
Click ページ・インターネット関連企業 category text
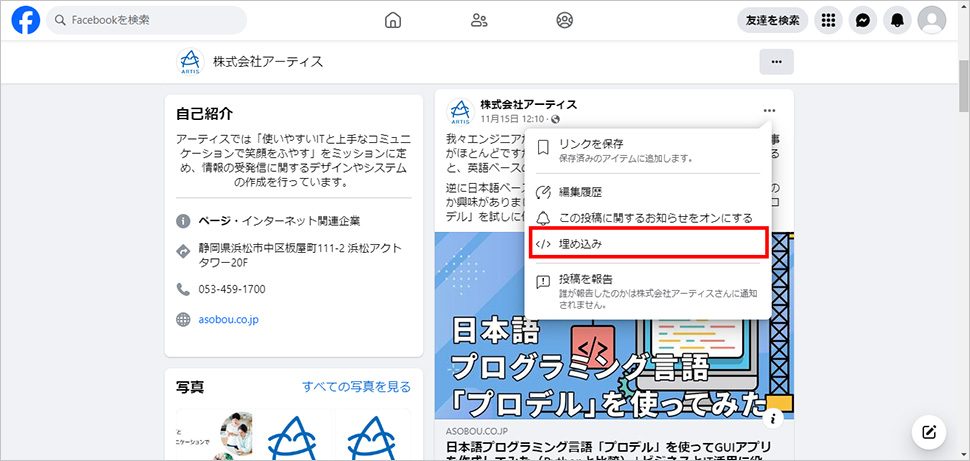[x=279, y=220]
